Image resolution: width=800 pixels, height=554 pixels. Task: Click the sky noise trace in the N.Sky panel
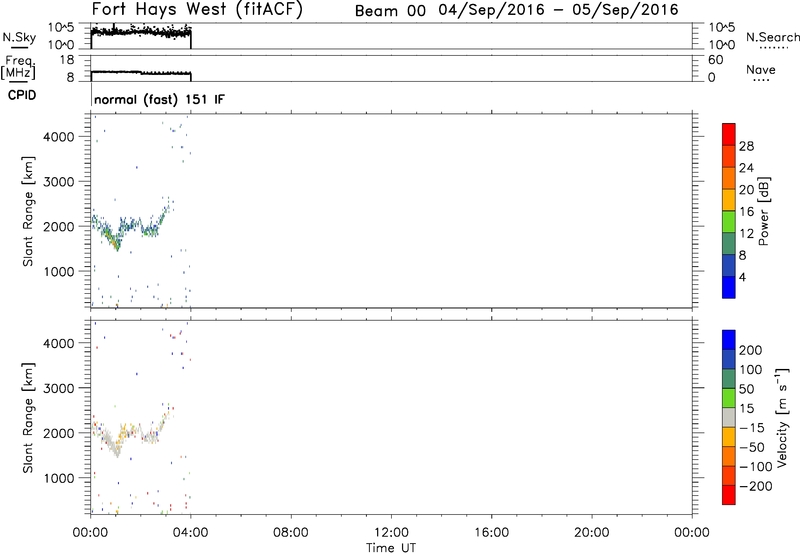click(141, 32)
